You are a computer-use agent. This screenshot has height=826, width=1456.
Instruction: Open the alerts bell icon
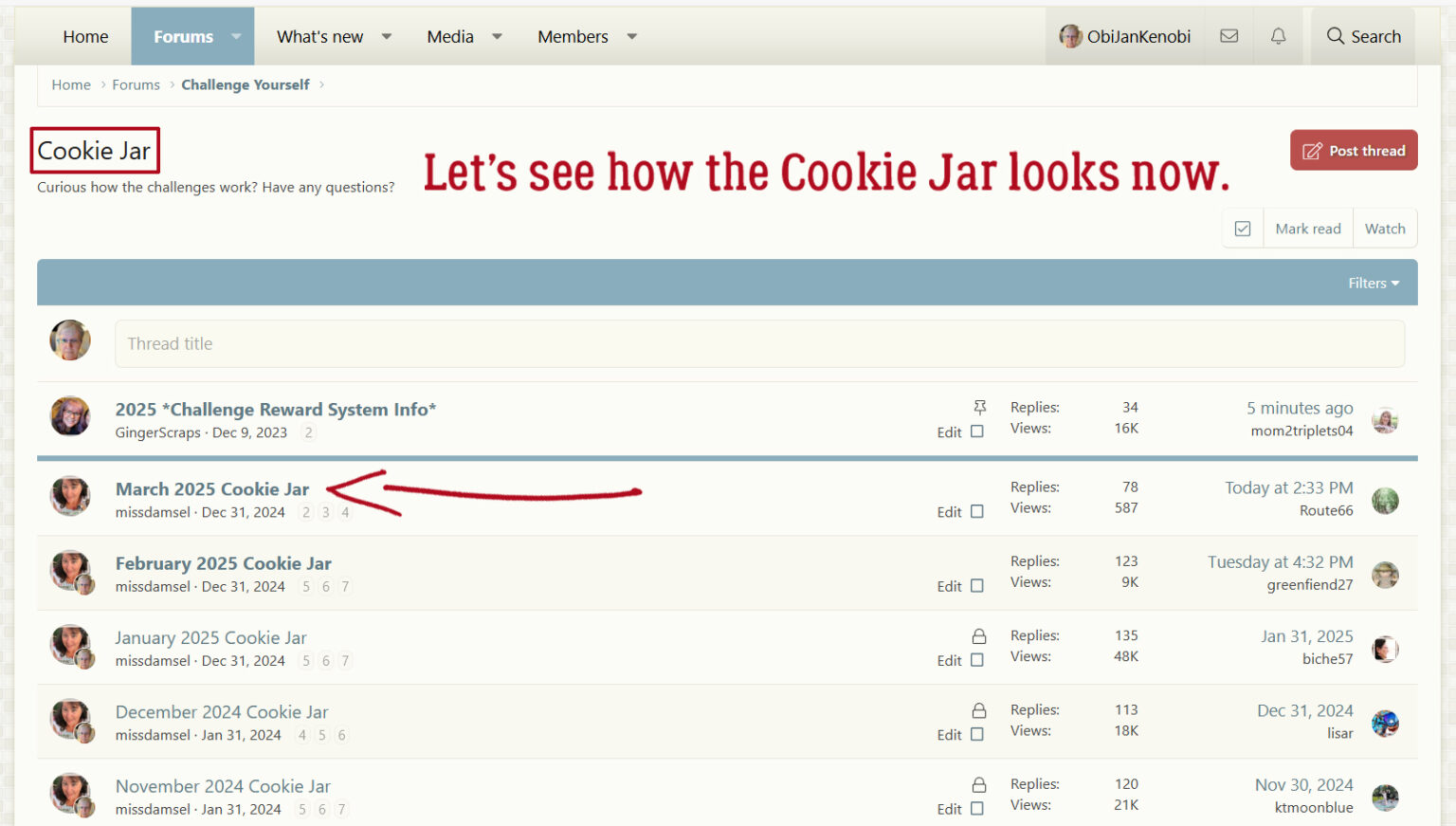pyautogui.click(x=1278, y=36)
